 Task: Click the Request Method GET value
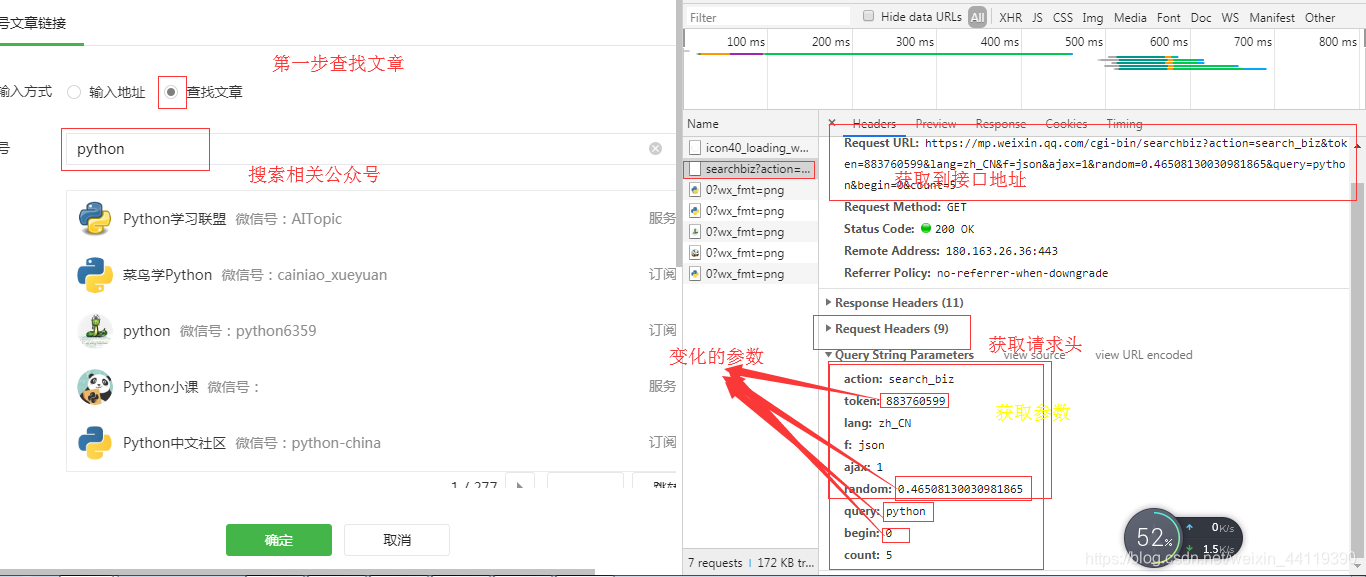click(x=957, y=207)
